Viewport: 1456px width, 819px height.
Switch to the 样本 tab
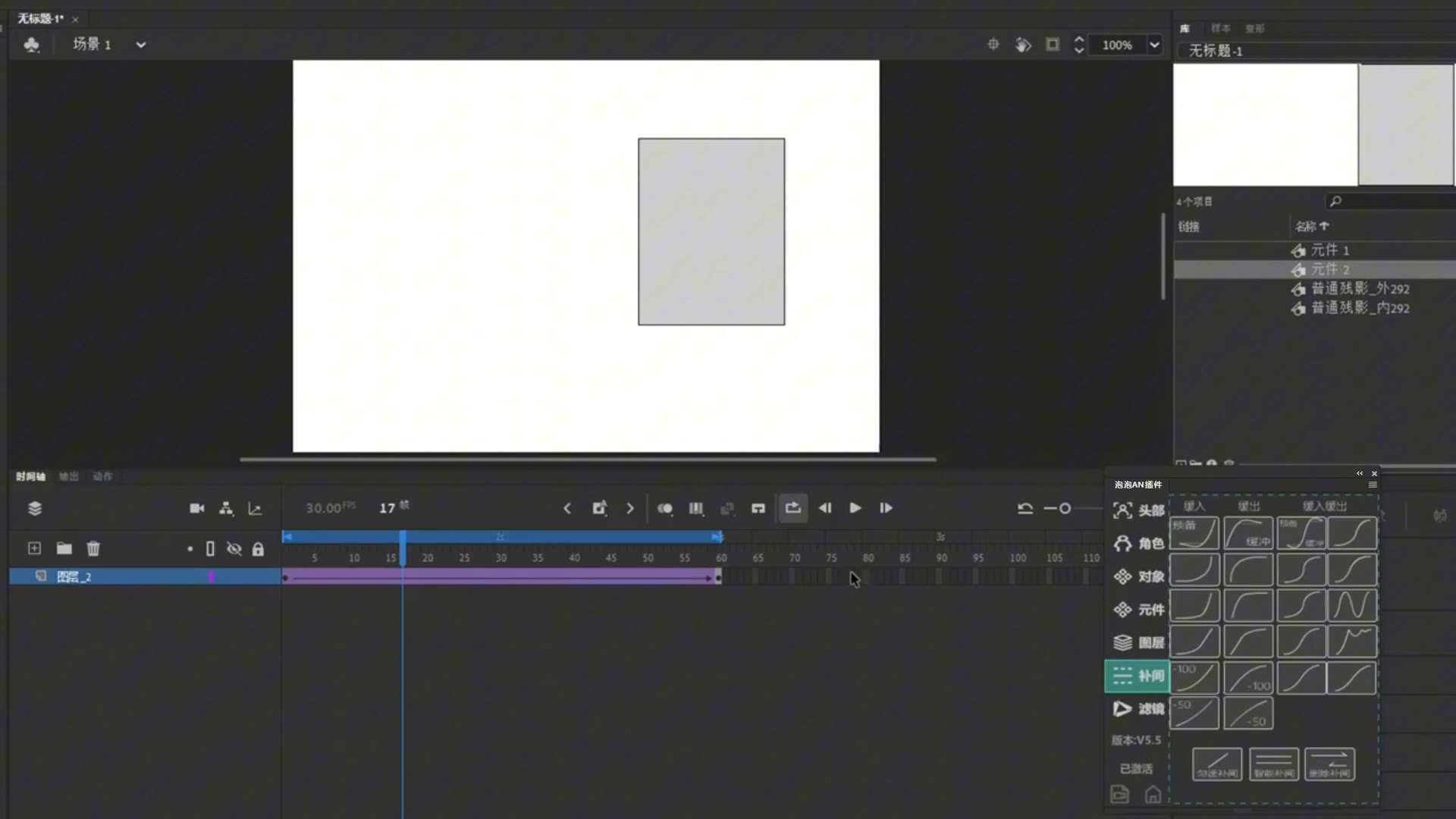coord(1220,28)
